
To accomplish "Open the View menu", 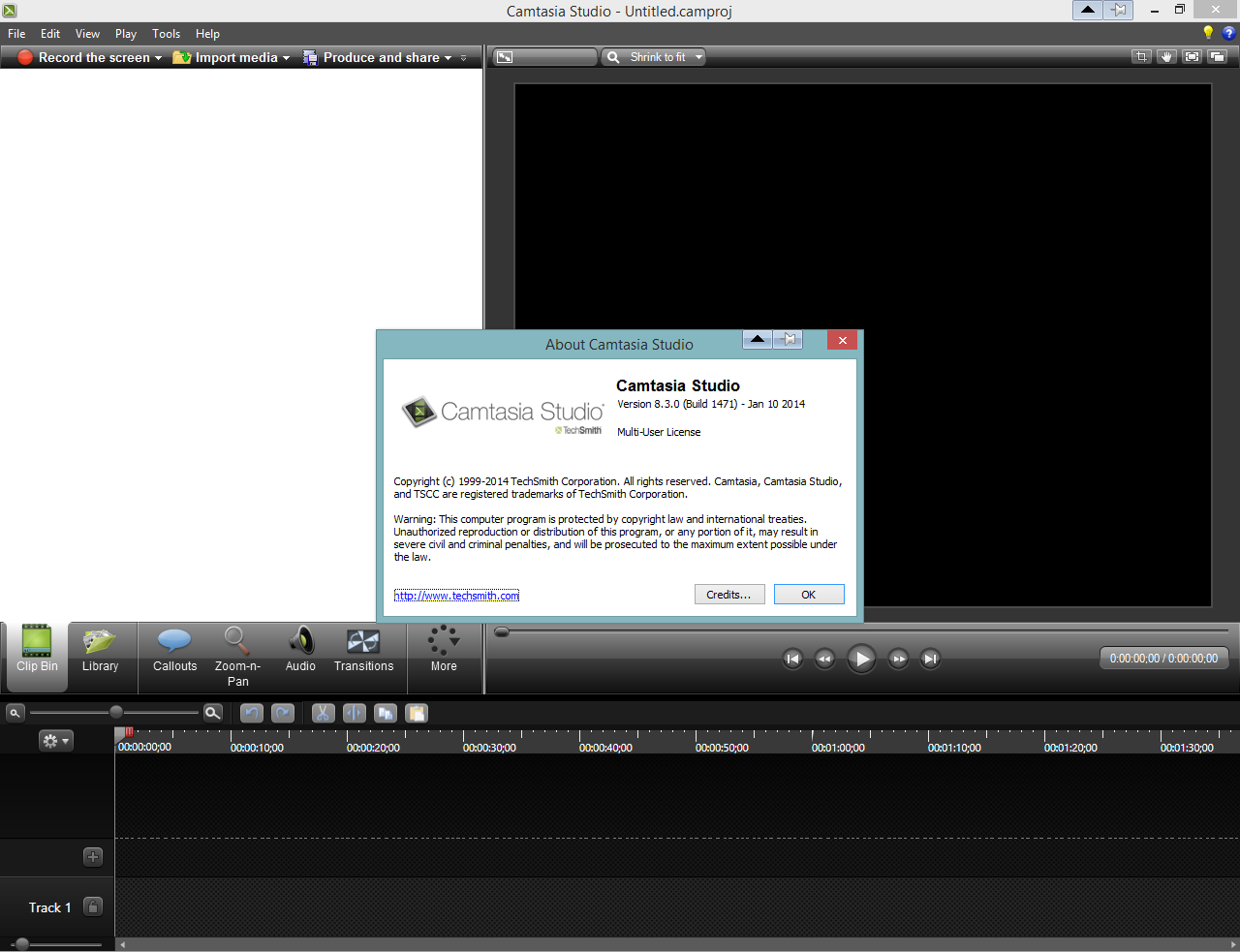I will [87, 34].
